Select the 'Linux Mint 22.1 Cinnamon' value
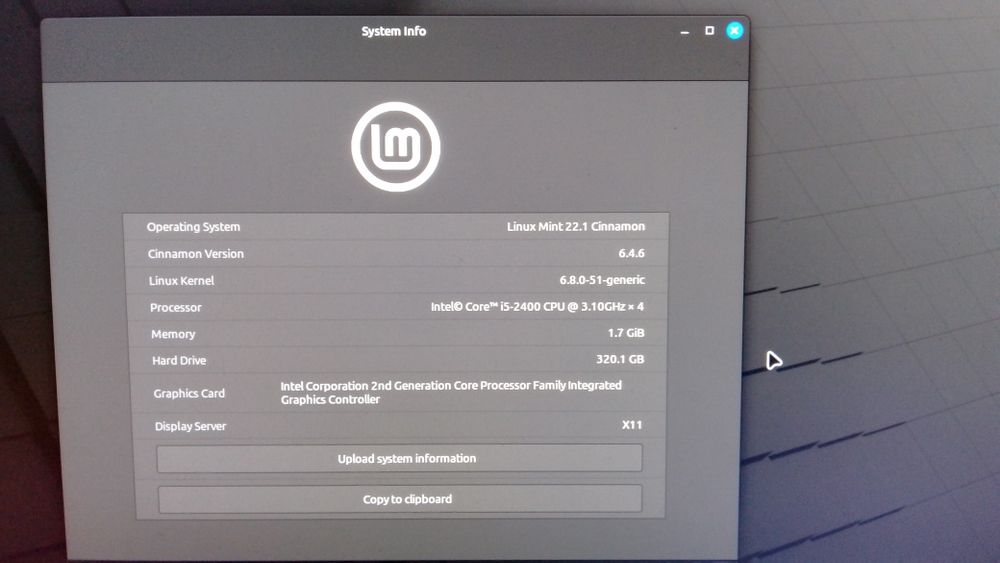 point(576,226)
